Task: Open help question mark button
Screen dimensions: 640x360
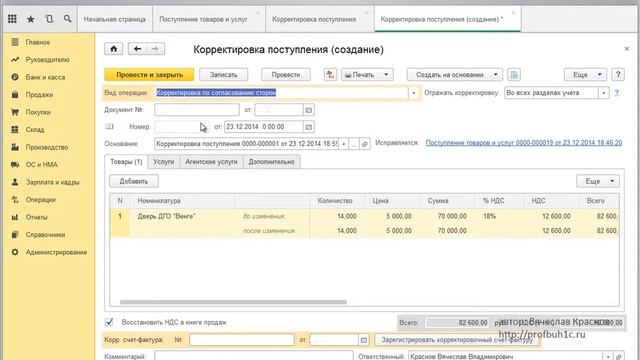Action: click(618, 75)
